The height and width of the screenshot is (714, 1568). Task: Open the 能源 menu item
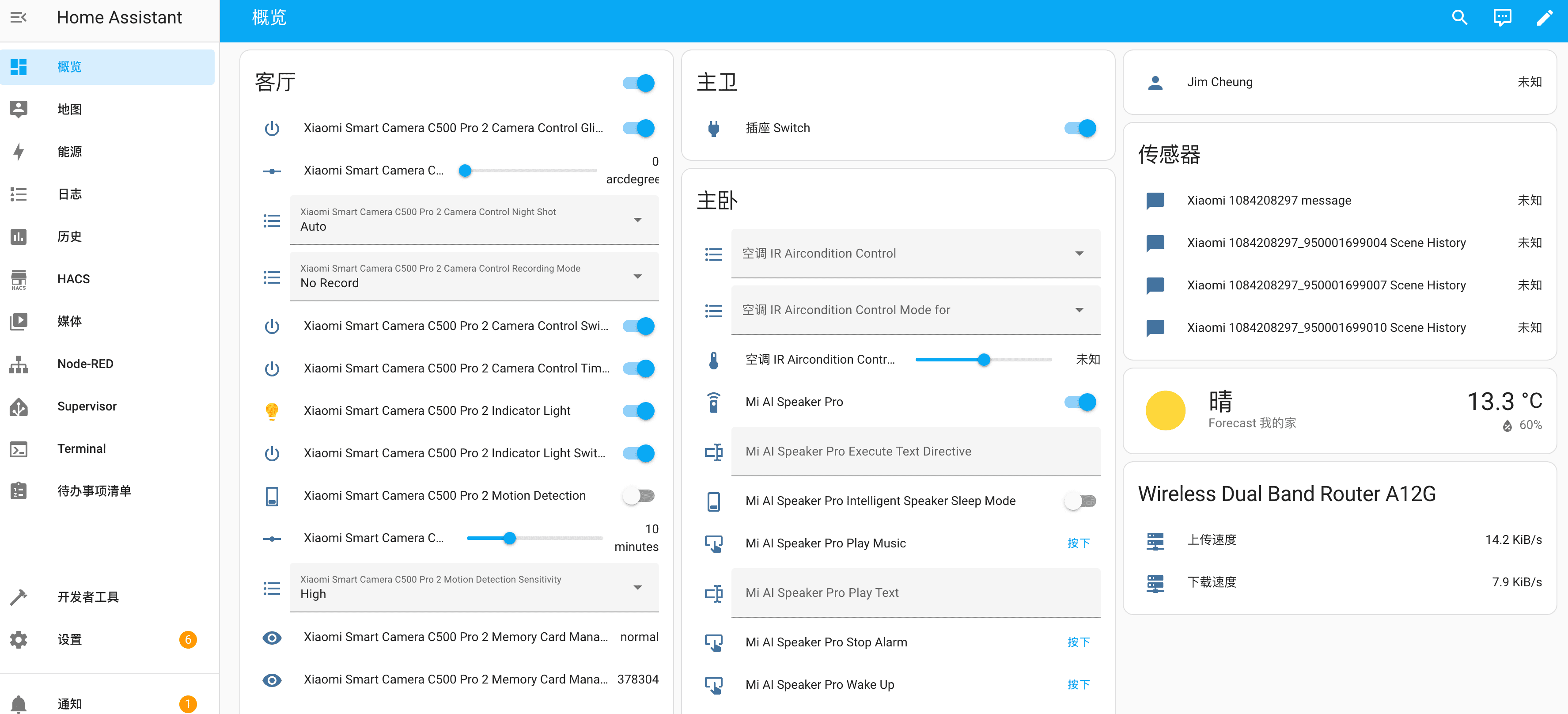coord(107,152)
